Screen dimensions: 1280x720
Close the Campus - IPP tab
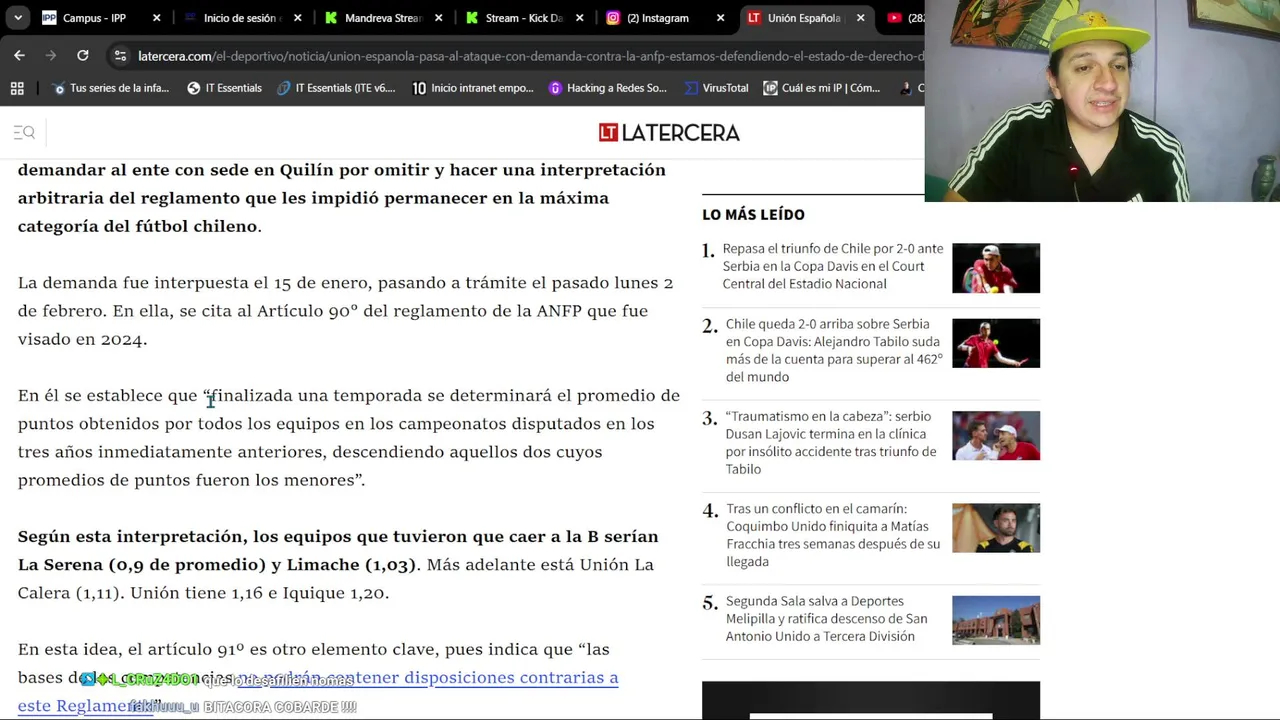pyautogui.click(x=156, y=18)
